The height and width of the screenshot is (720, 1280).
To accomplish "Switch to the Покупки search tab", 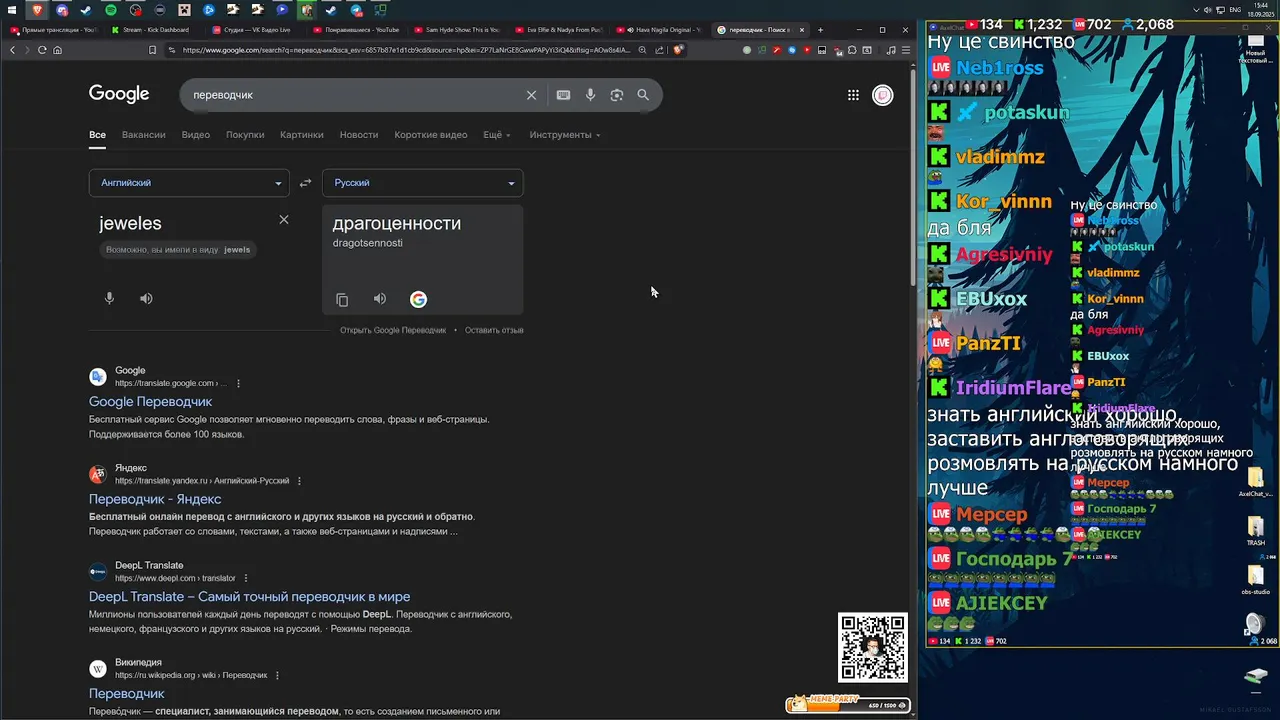I will pyautogui.click(x=245, y=135).
